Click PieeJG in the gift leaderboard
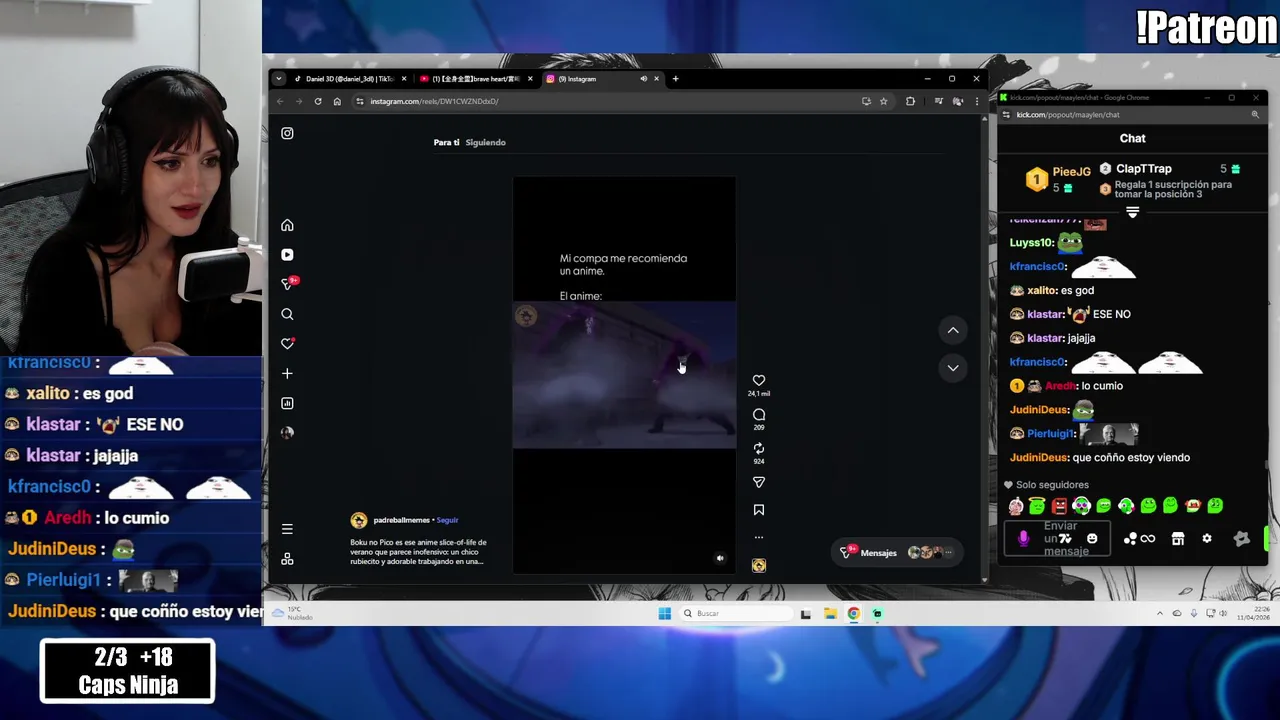 1071,172
